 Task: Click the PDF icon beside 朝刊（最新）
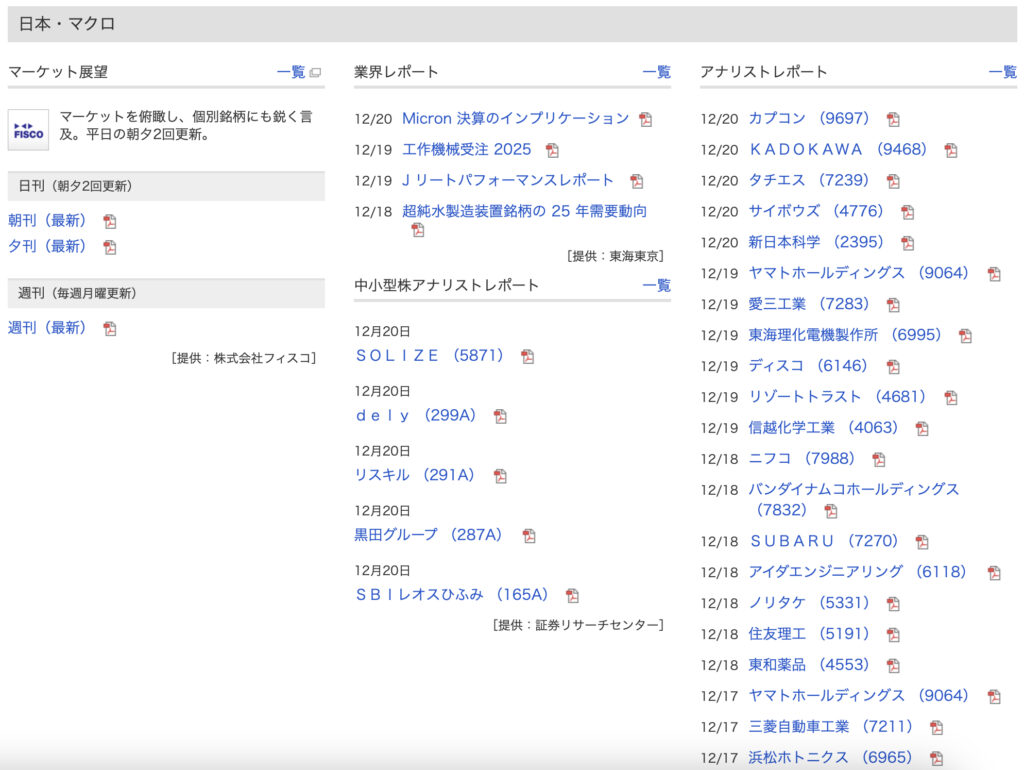(110, 221)
